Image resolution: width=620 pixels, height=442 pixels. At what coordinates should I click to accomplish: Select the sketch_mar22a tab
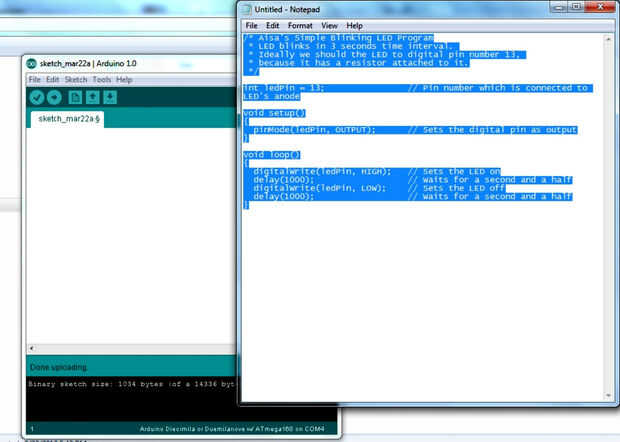pyautogui.click(x=68, y=119)
